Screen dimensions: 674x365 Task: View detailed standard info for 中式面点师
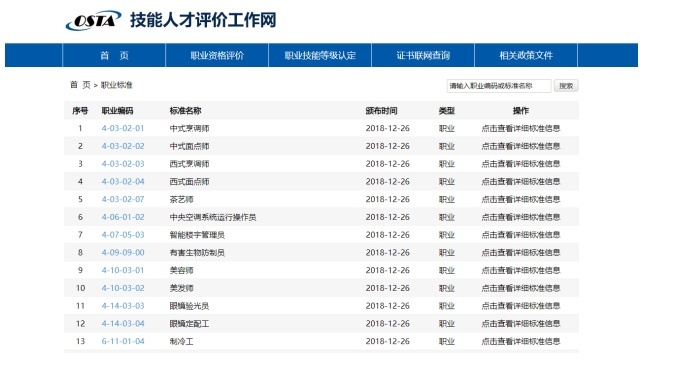pos(521,146)
